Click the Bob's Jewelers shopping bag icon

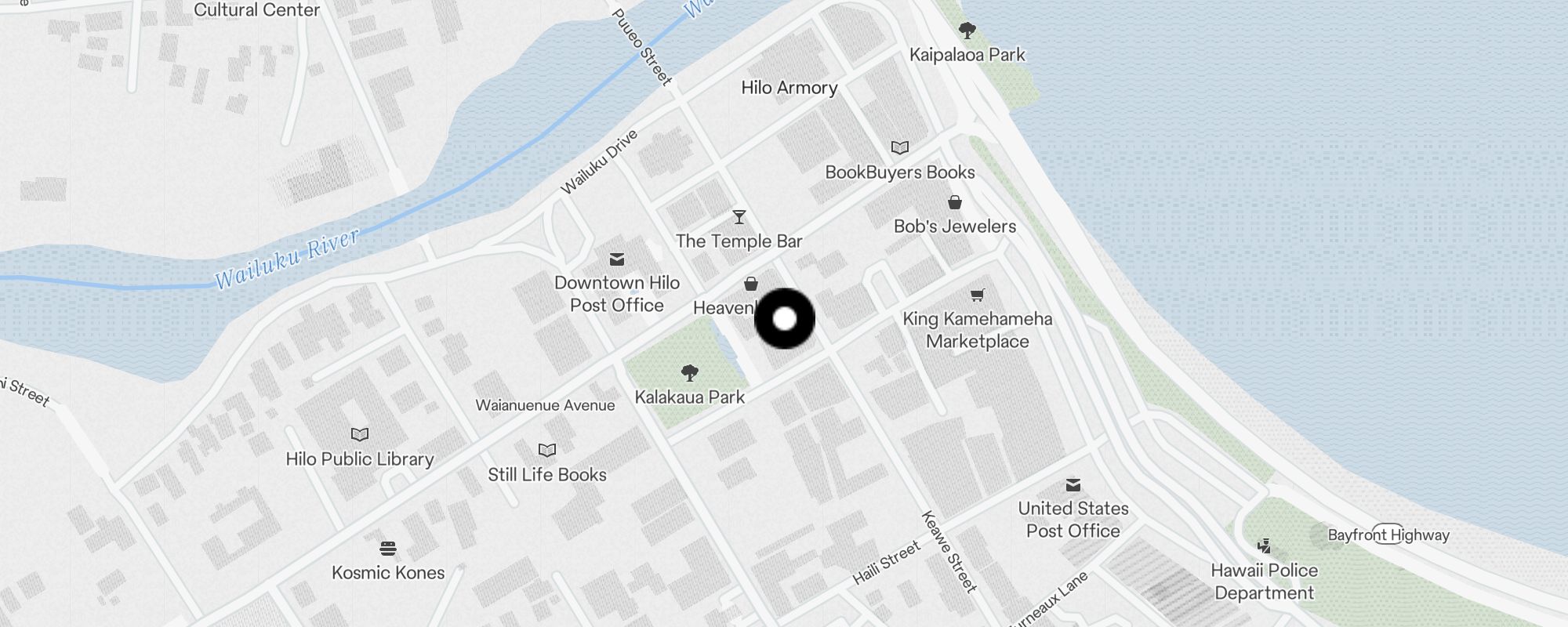click(x=955, y=202)
